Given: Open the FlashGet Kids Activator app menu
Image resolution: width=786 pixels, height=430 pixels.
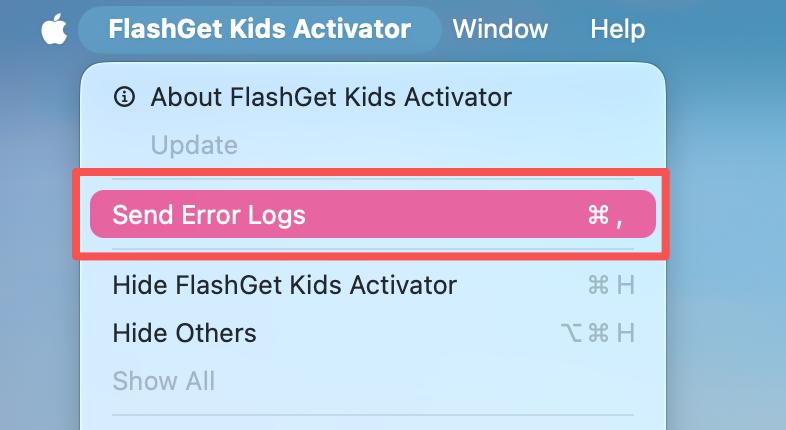Looking at the screenshot, I should click(259, 29).
